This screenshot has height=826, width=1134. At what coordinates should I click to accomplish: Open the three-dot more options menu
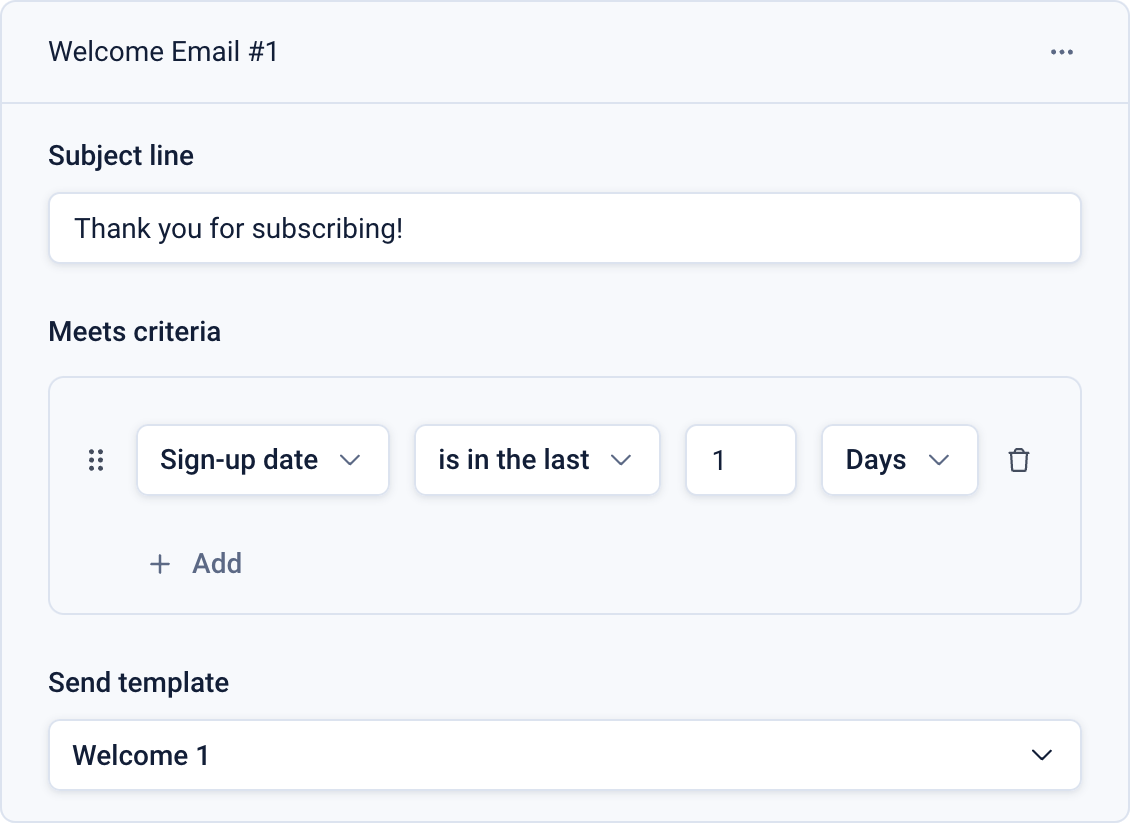tap(1061, 52)
